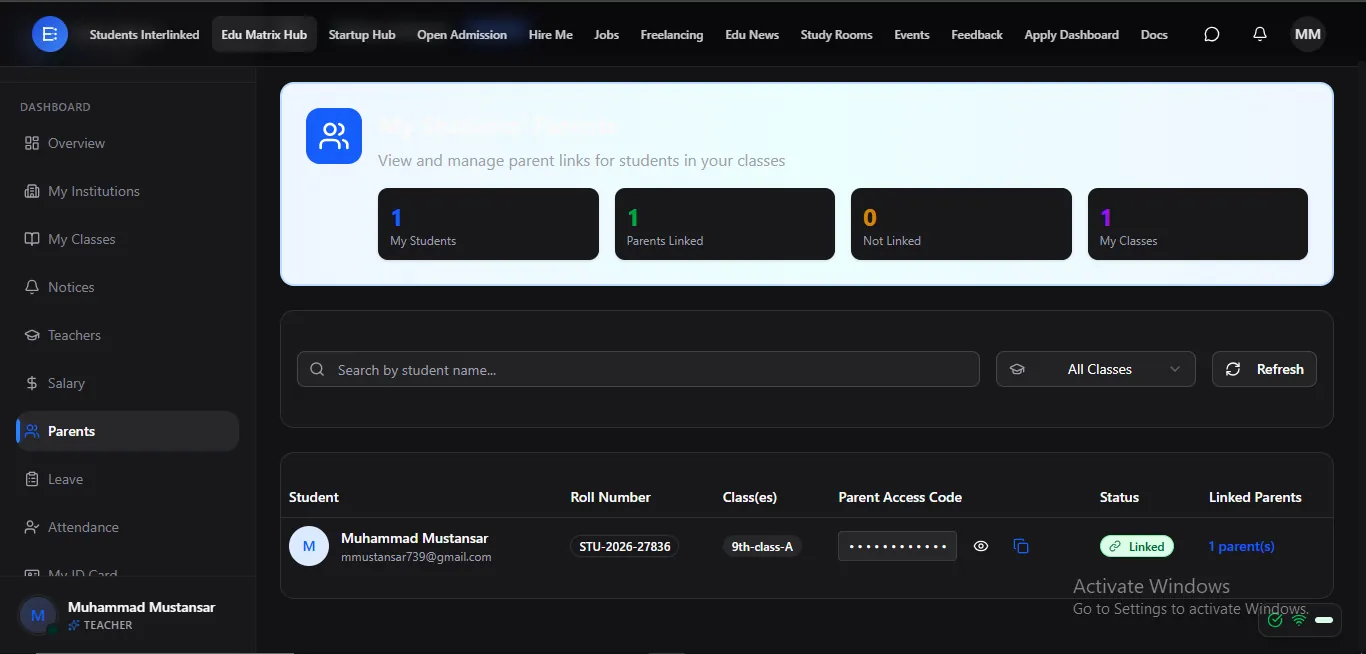Open the chat messages icon

[x=1211, y=34]
